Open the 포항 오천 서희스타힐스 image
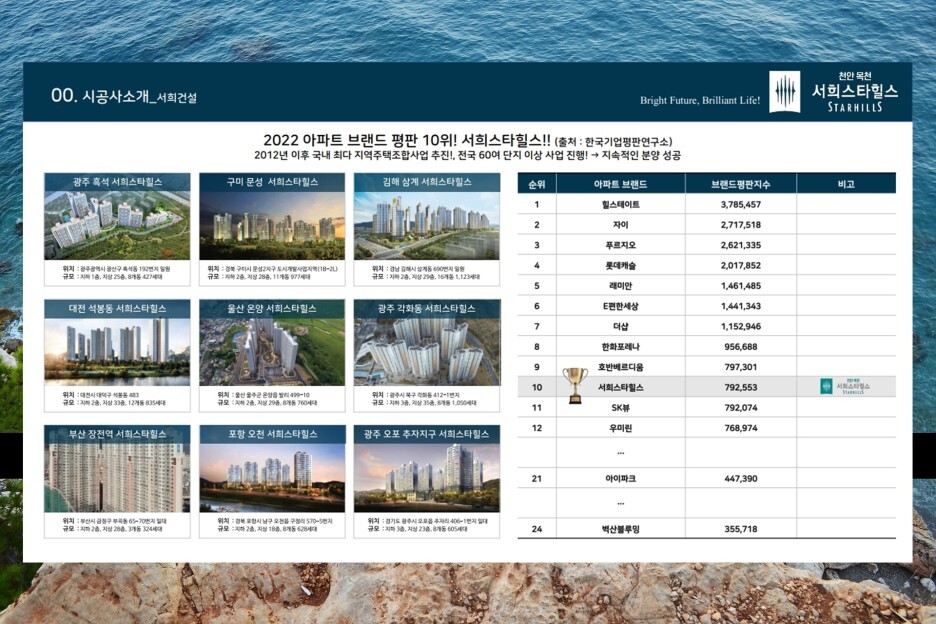Screen dimensions: 936x624 tap(272, 478)
